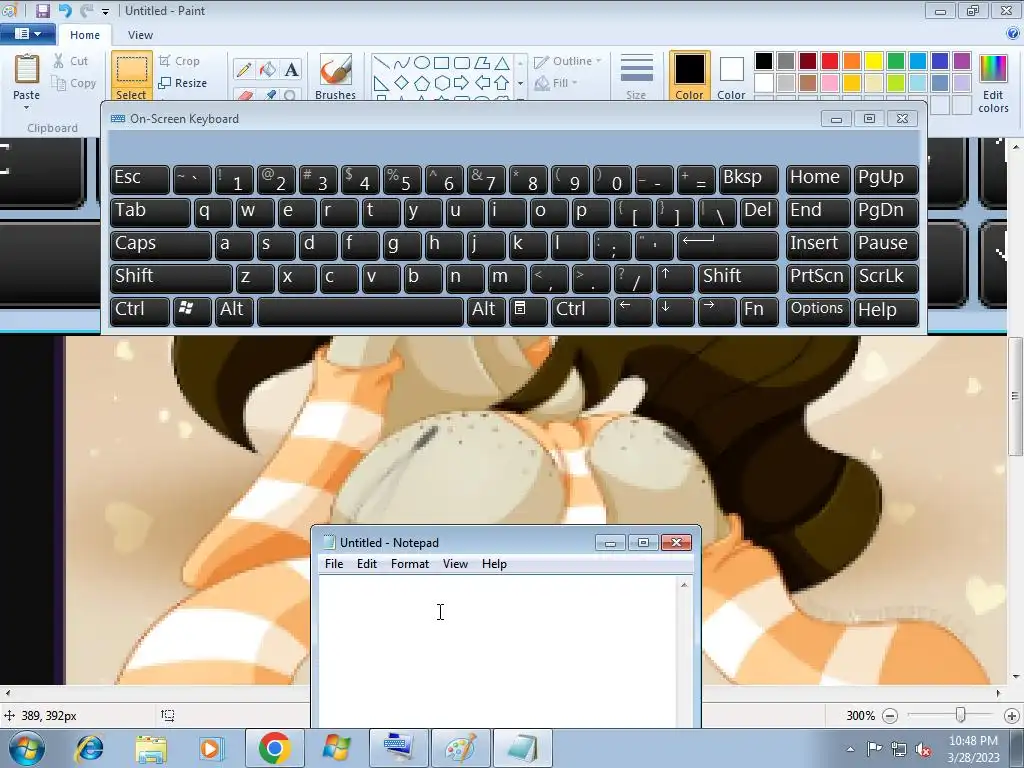Click the Undo arrow in Paint title bar
Image resolution: width=1024 pixels, height=768 pixels.
65,10
